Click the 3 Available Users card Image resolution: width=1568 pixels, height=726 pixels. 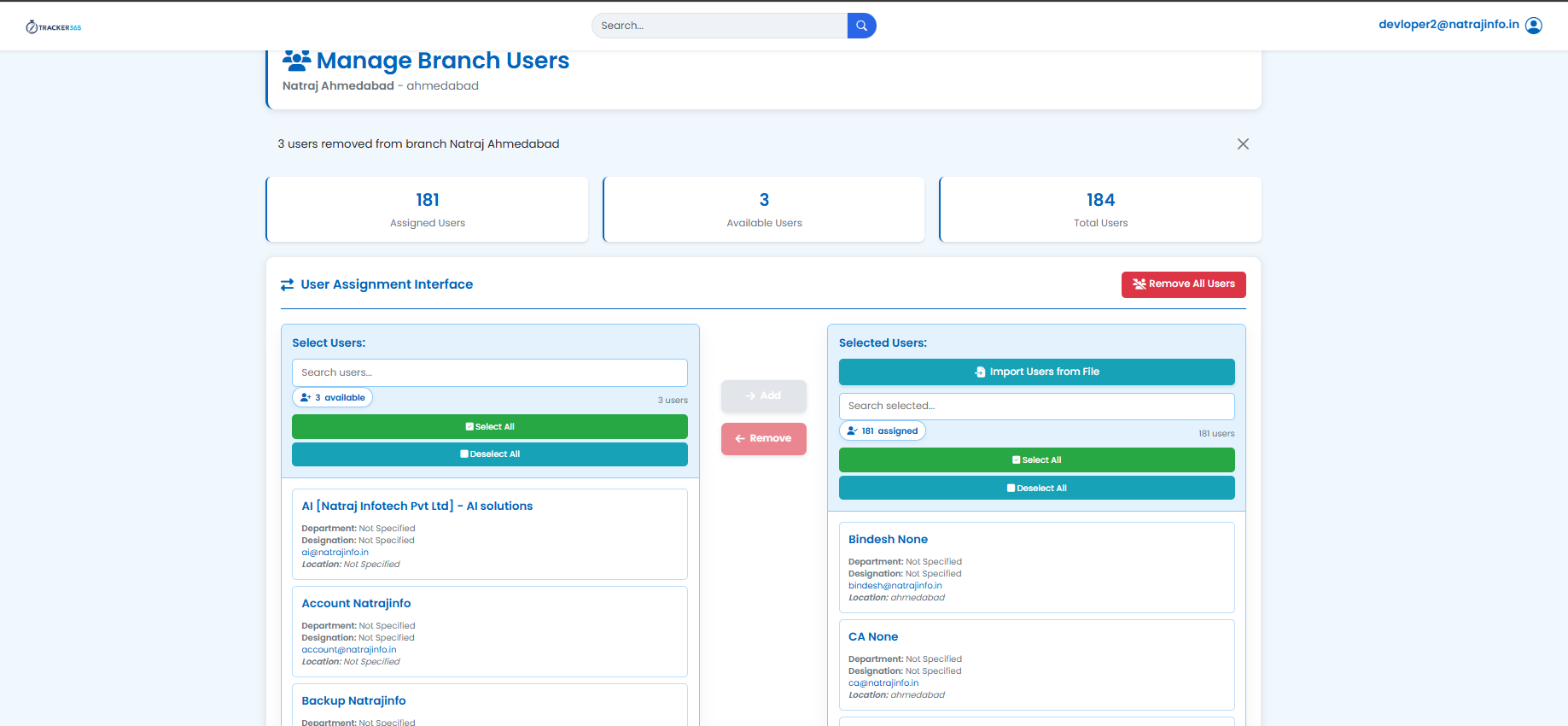(x=764, y=209)
